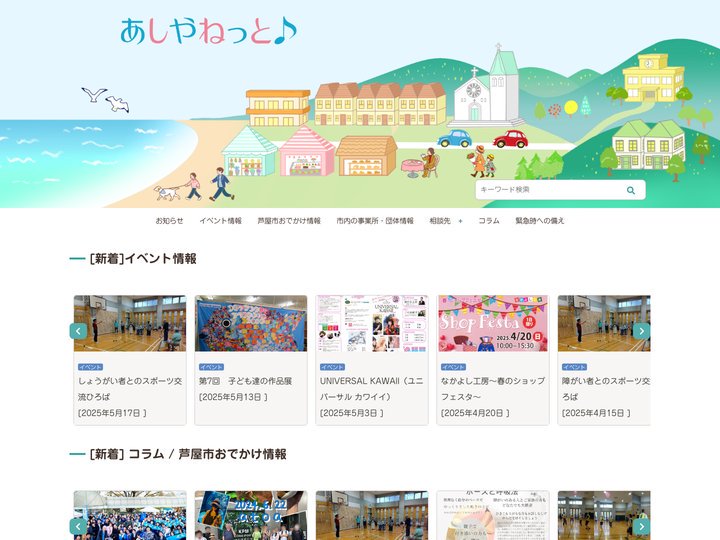Open the 第7回 子ども達の作品展 title link
720x540 pixels.
(245, 381)
